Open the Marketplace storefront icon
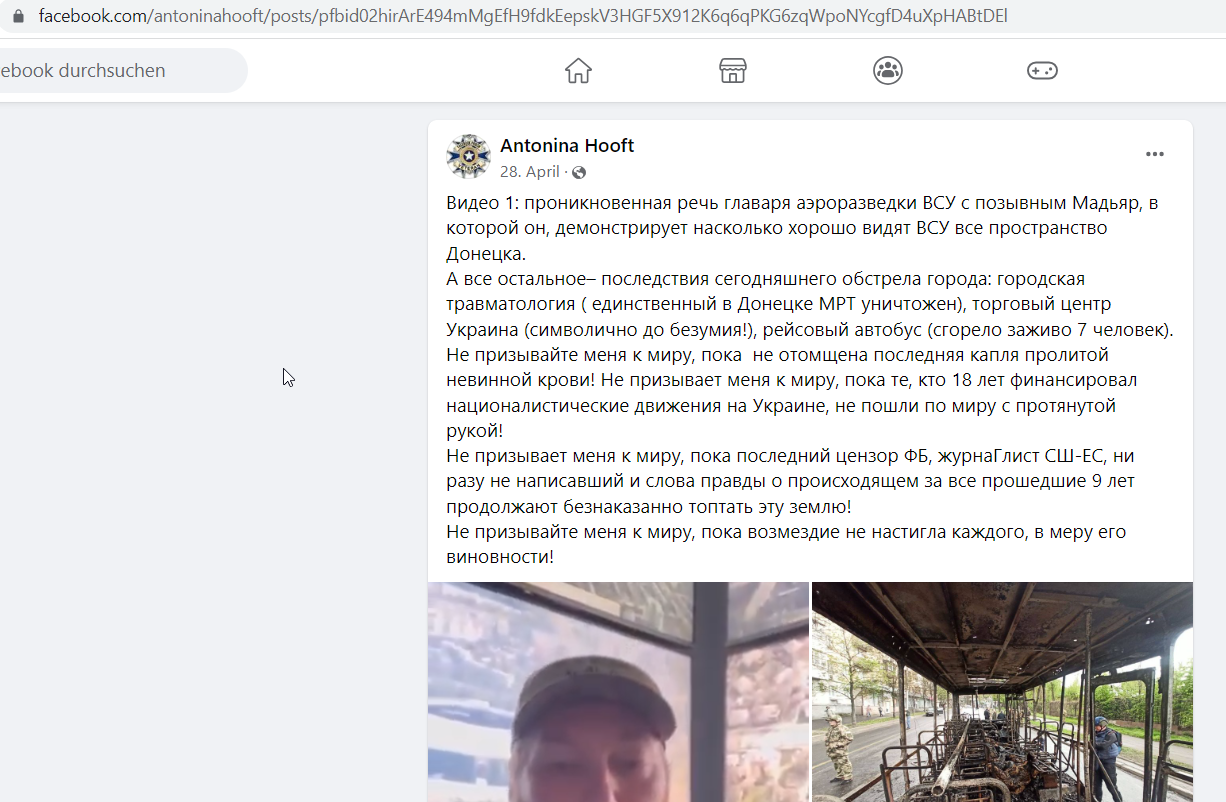Image resolution: width=1226 pixels, height=802 pixels. [x=733, y=70]
